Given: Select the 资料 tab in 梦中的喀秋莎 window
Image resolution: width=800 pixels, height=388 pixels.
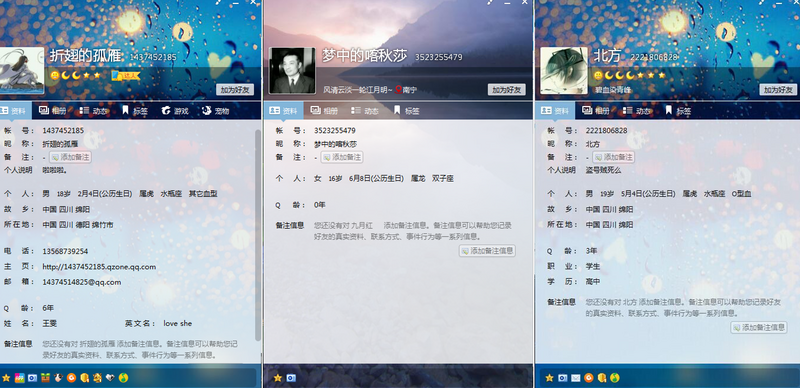Looking at the screenshot, I should click(284, 110).
